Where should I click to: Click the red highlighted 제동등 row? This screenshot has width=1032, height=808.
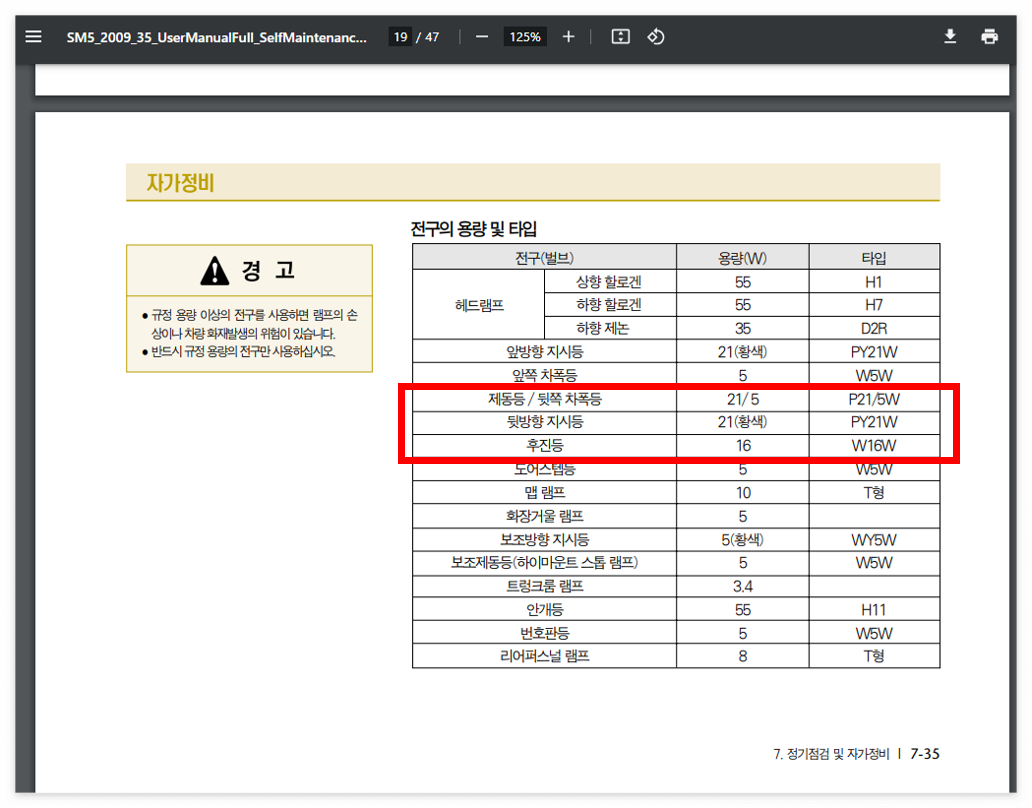(x=544, y=399)
